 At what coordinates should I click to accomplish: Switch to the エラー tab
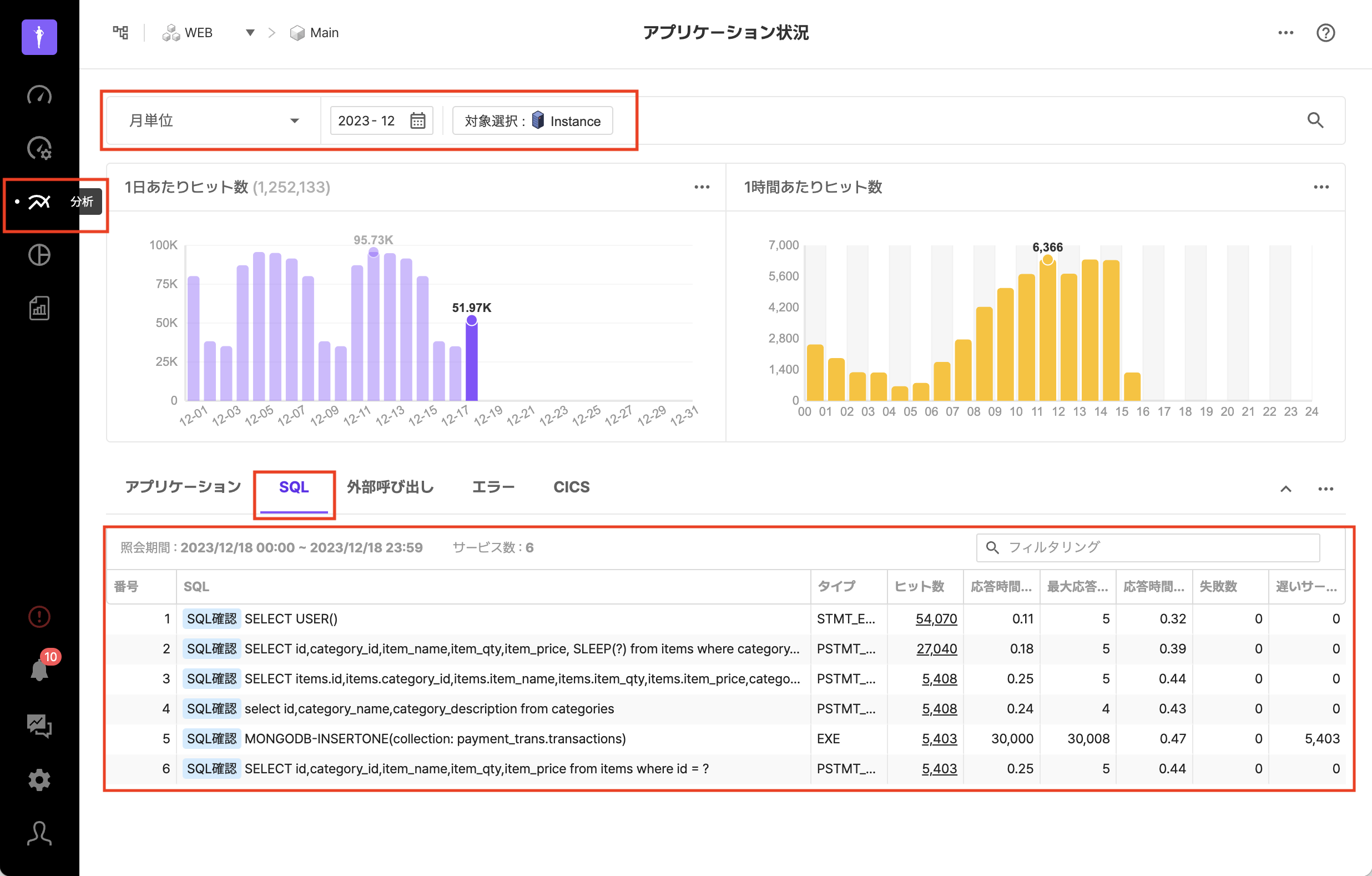tap(493, 487)
